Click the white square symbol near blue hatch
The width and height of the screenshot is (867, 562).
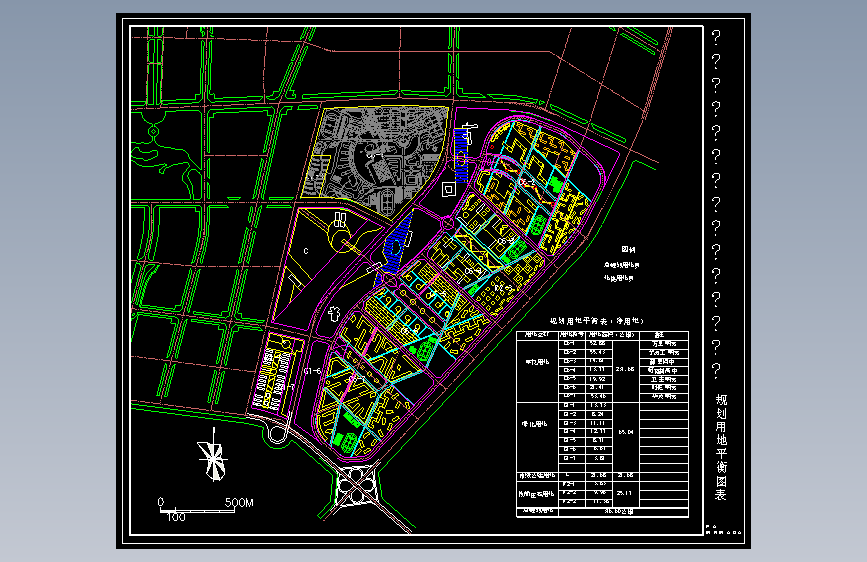pyautogui.click(x=448, y=190)
